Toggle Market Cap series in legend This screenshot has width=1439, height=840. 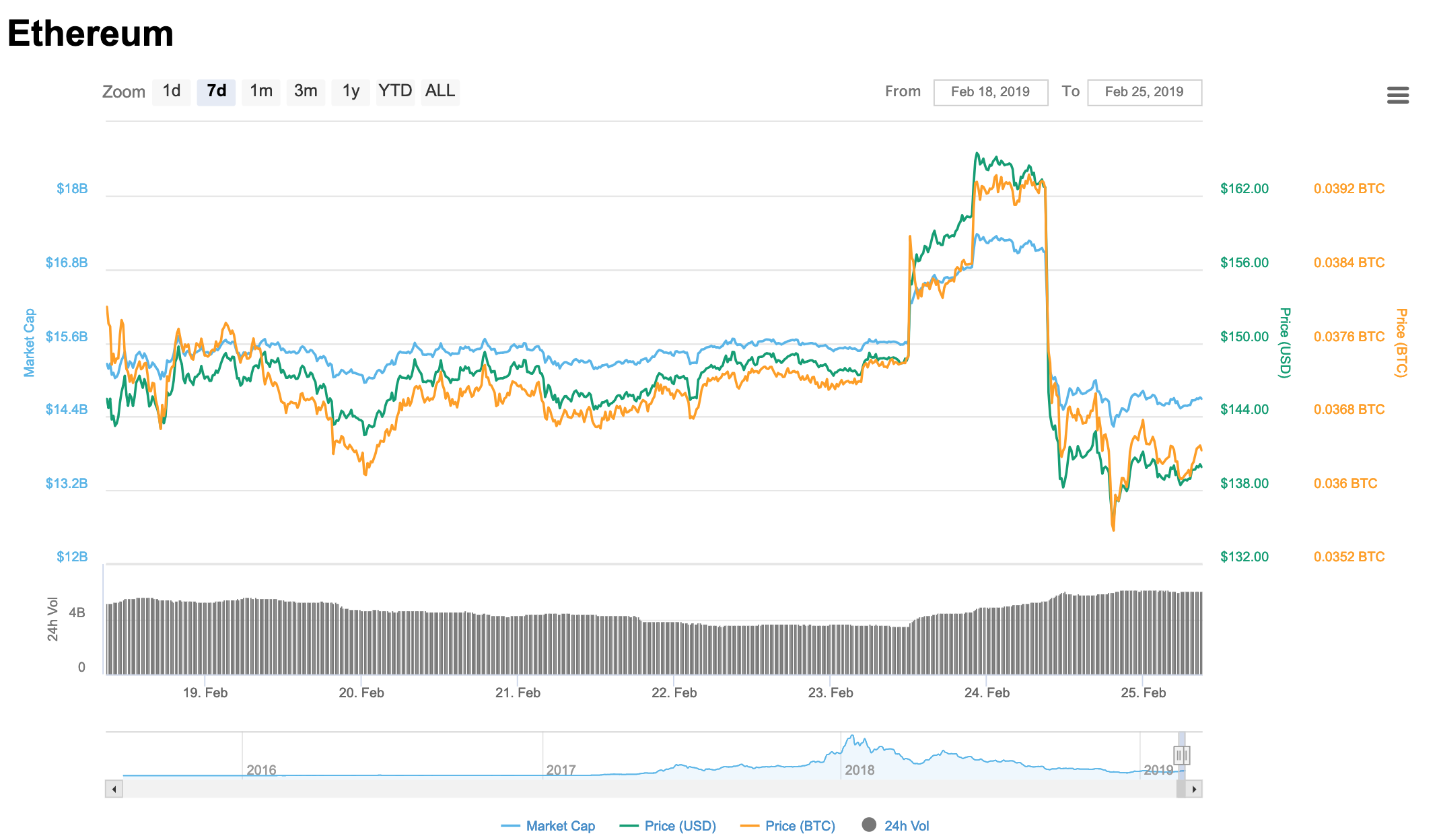[x=549, y=826]
